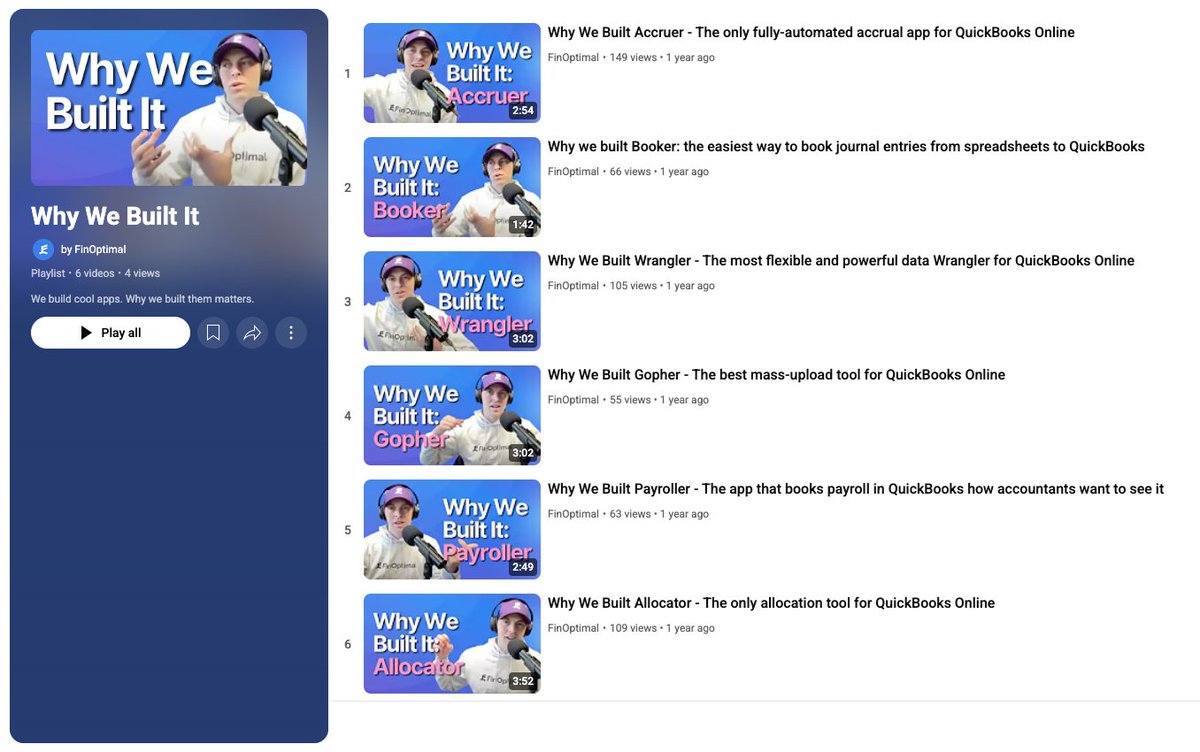Open title 'Why we built Booker' video
The height and width of the screenshot is (752, 1200).
(x=846, y=147)
